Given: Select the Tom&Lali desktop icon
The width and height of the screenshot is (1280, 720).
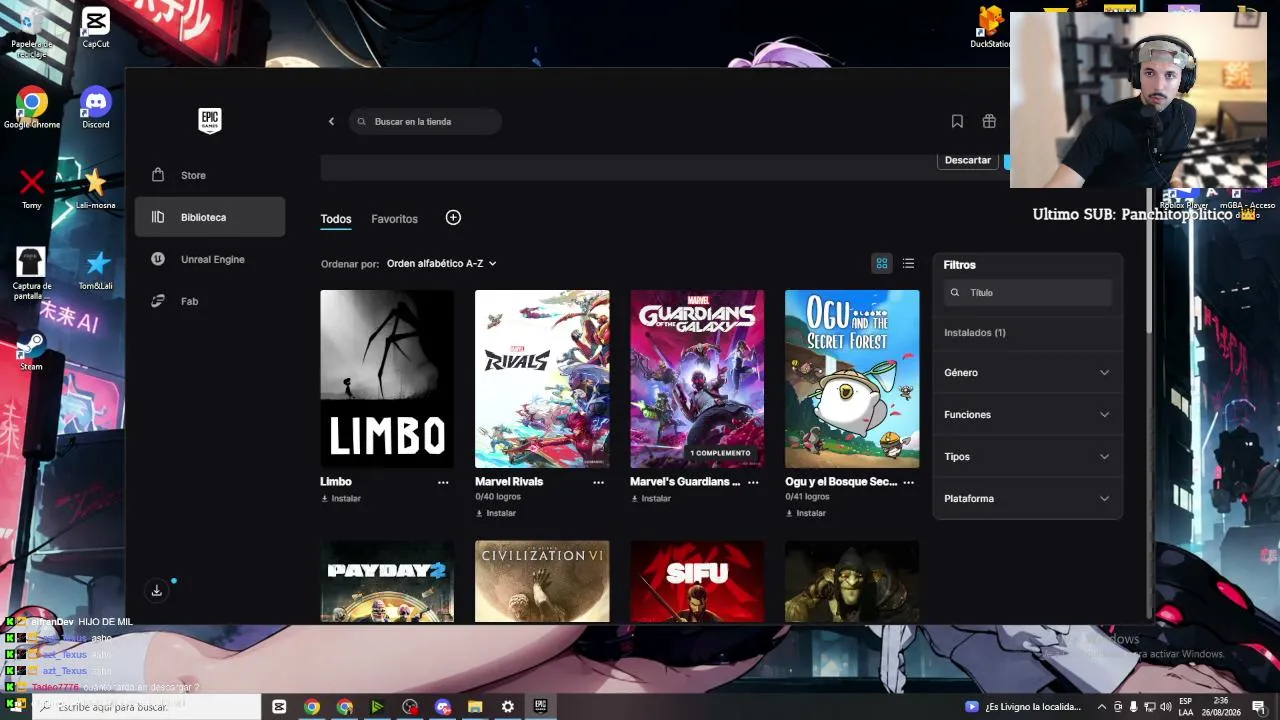Looking at the screenshot, I should coord(96,270).
